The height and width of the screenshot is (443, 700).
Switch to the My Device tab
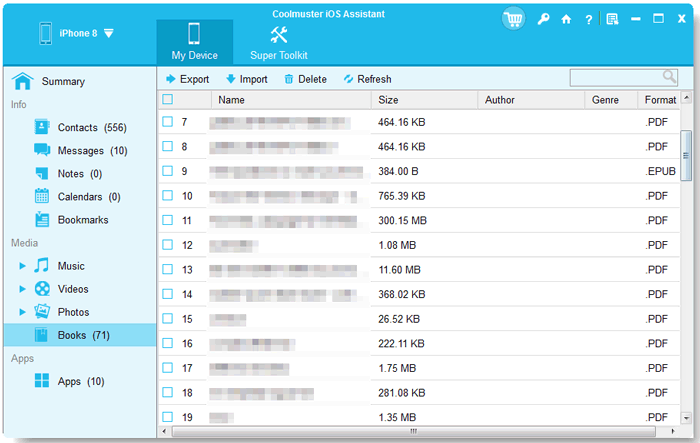click(x=194, y=42)
